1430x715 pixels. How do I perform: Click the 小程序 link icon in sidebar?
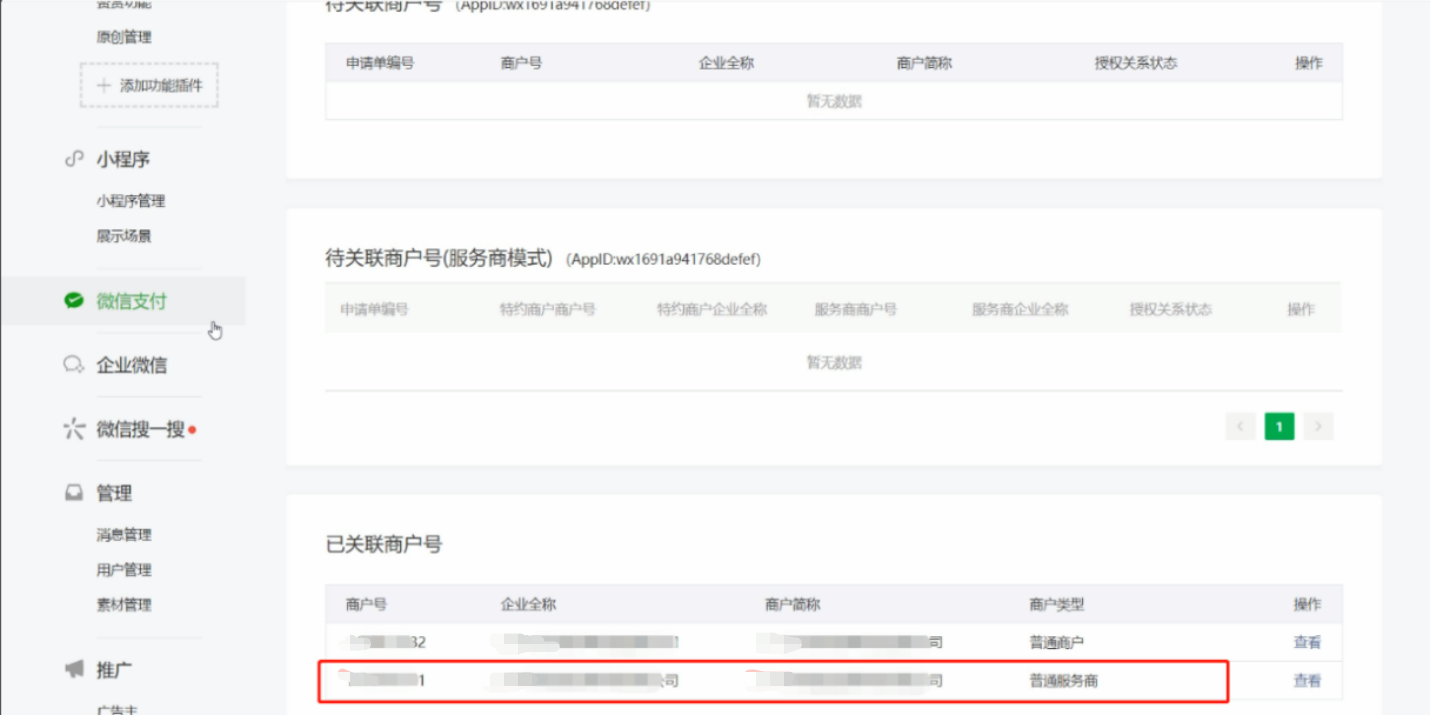73,159
